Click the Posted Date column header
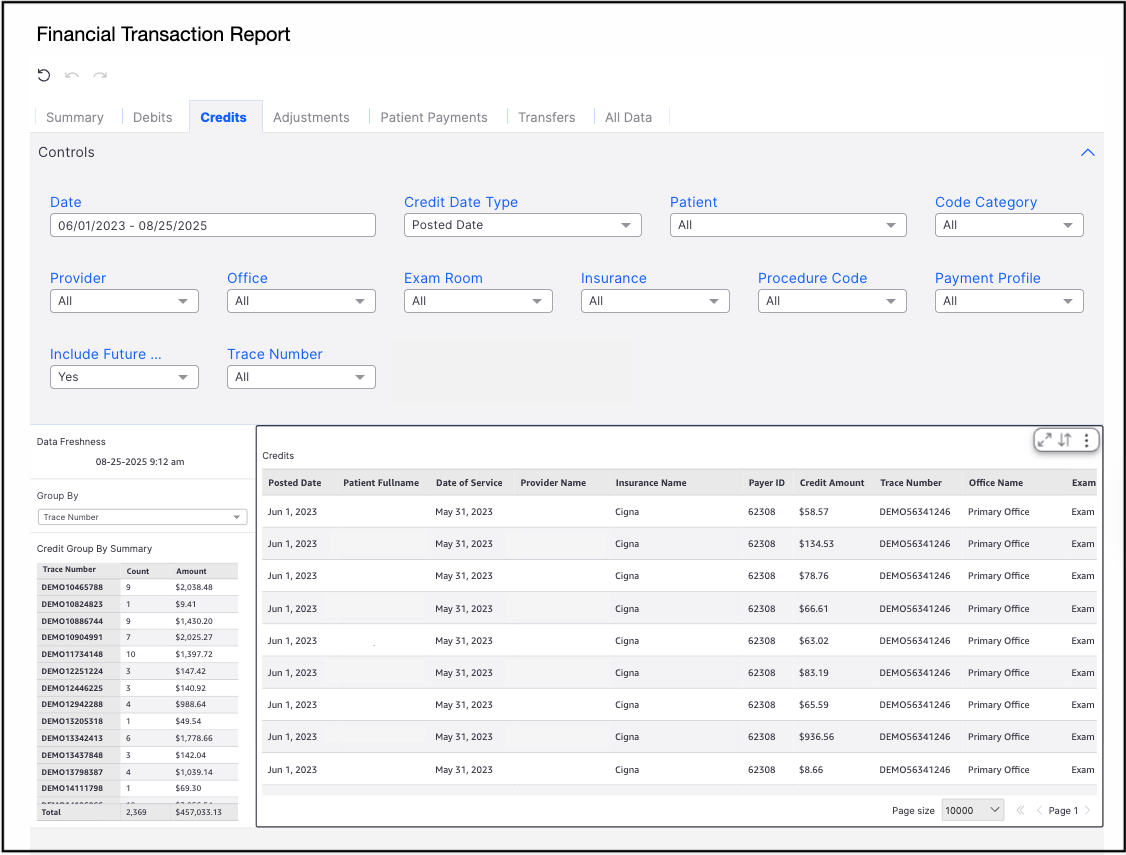 [x=295, y=483]
